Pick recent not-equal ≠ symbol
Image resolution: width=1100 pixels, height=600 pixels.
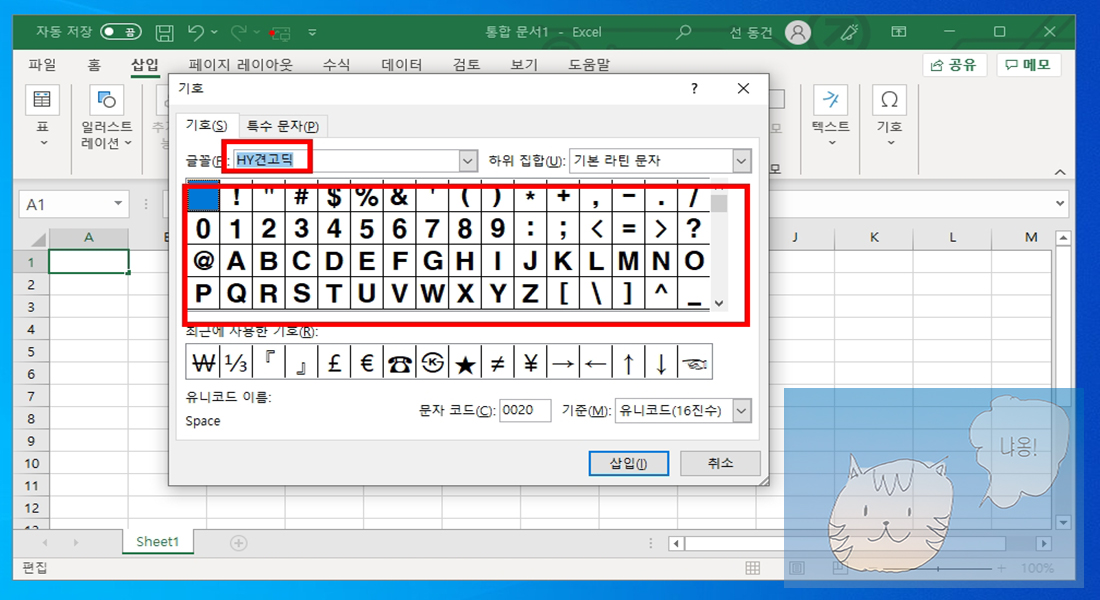pos(497,362)
